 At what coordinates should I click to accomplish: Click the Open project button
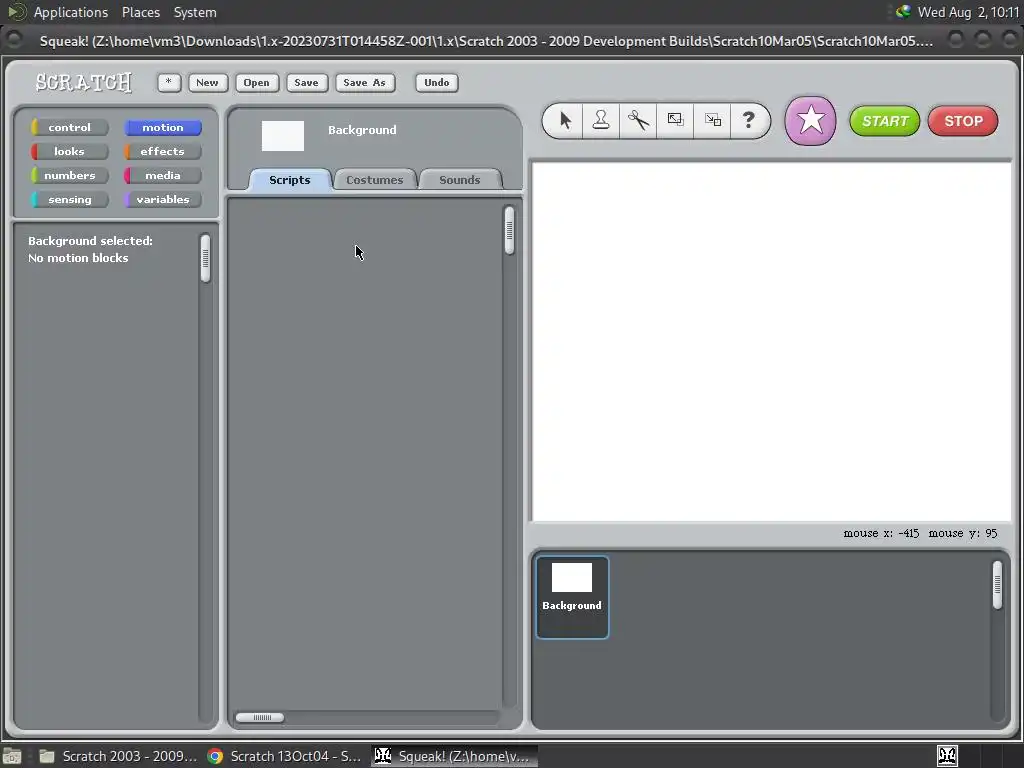257,82
